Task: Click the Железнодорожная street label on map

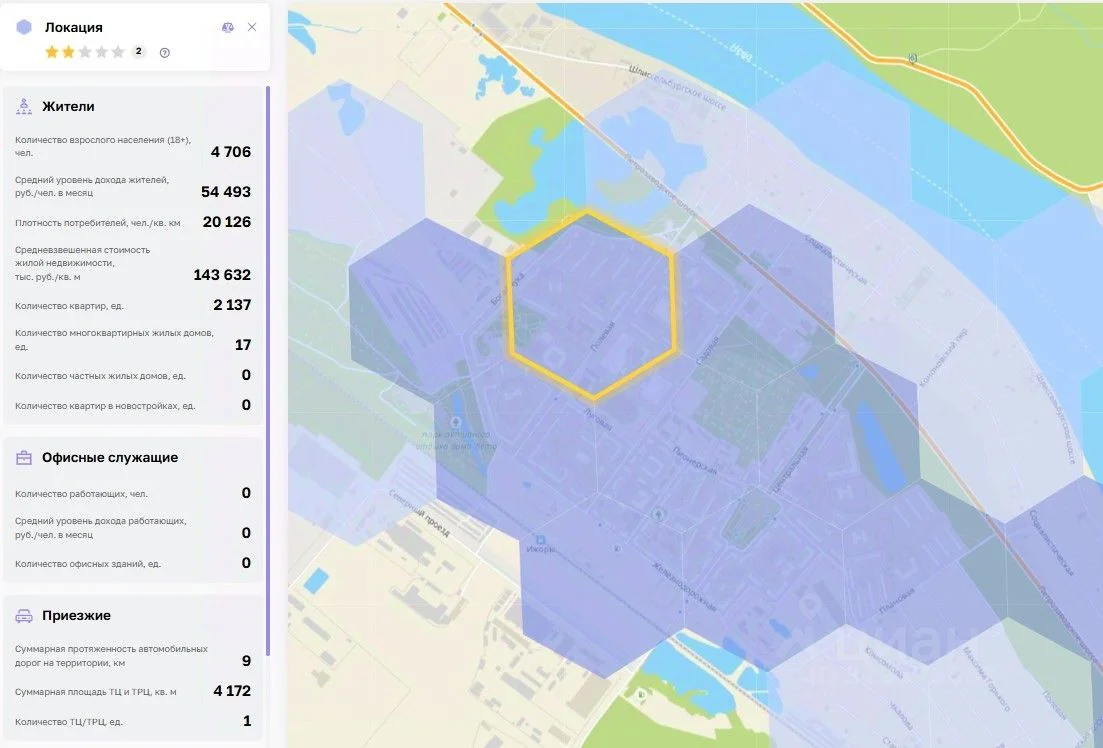Action: [x=682, y=585]
